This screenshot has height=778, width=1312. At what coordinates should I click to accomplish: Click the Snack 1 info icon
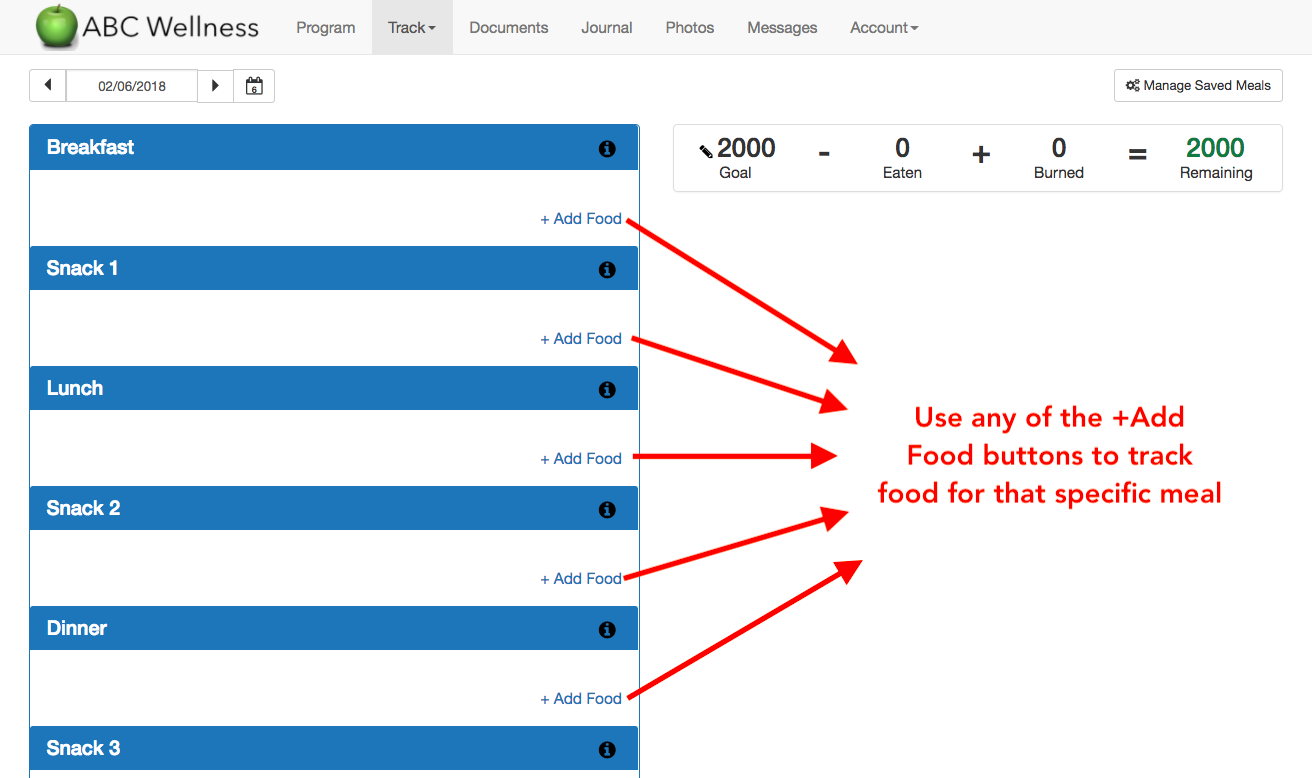(x=606, y=270)
